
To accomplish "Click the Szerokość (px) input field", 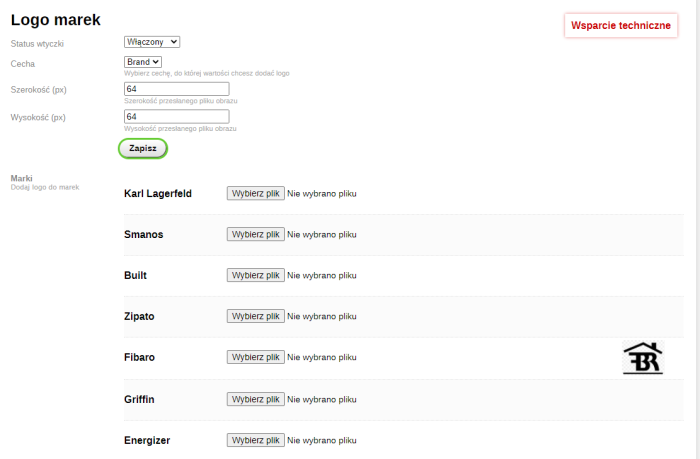I will 176,89.
